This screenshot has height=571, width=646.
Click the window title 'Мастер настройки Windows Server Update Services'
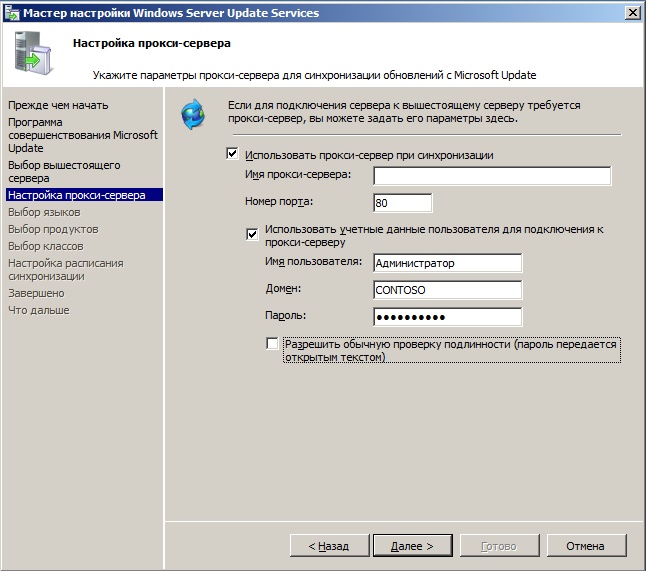(x=171, y=13)
